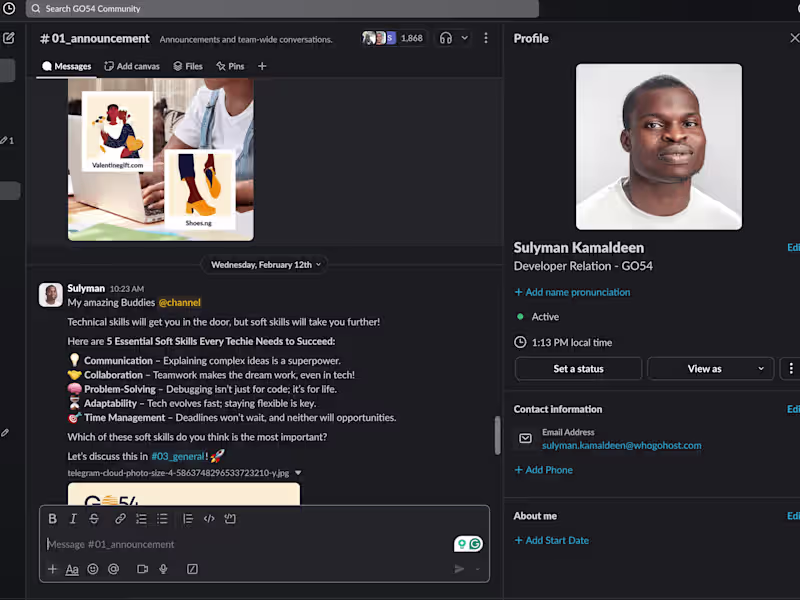Open the View as dropdown

point(711,368)
